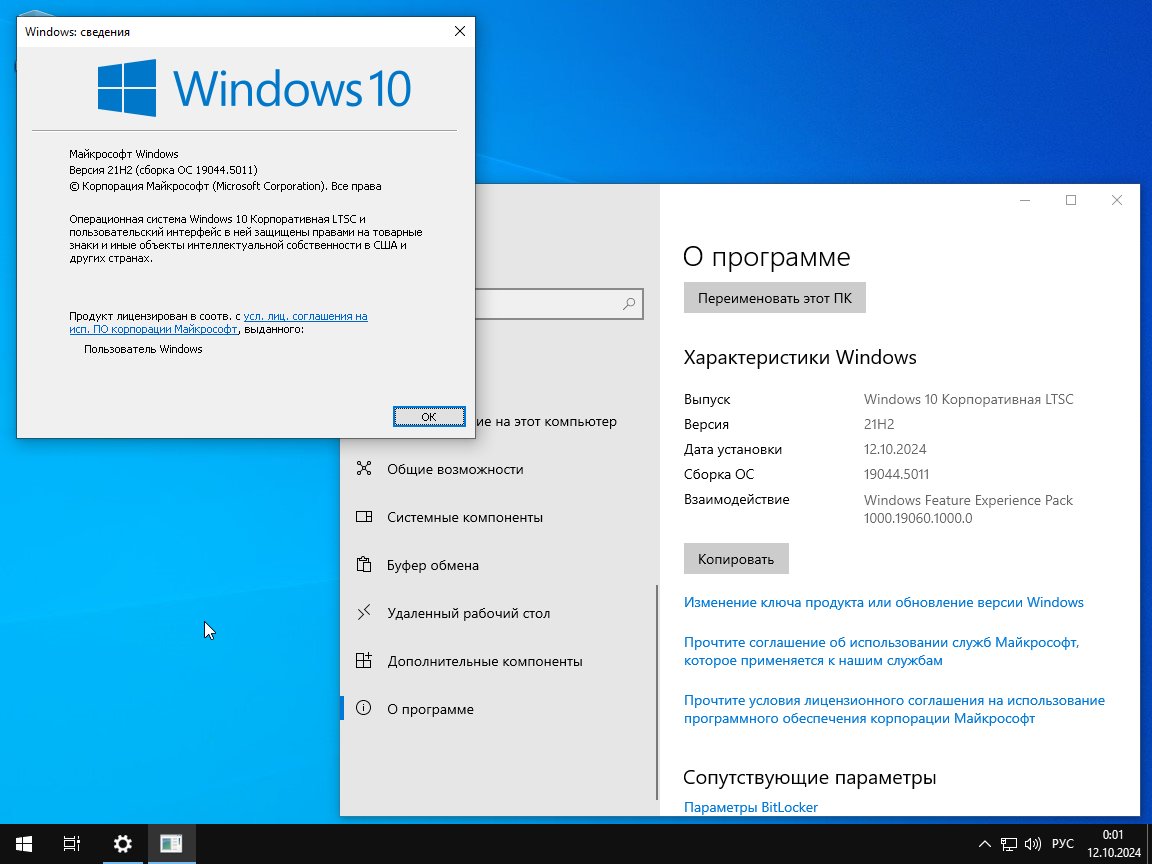The image size is (1152, 864).
Task: Open Task View from the taskbar
Action: [71, 843]
